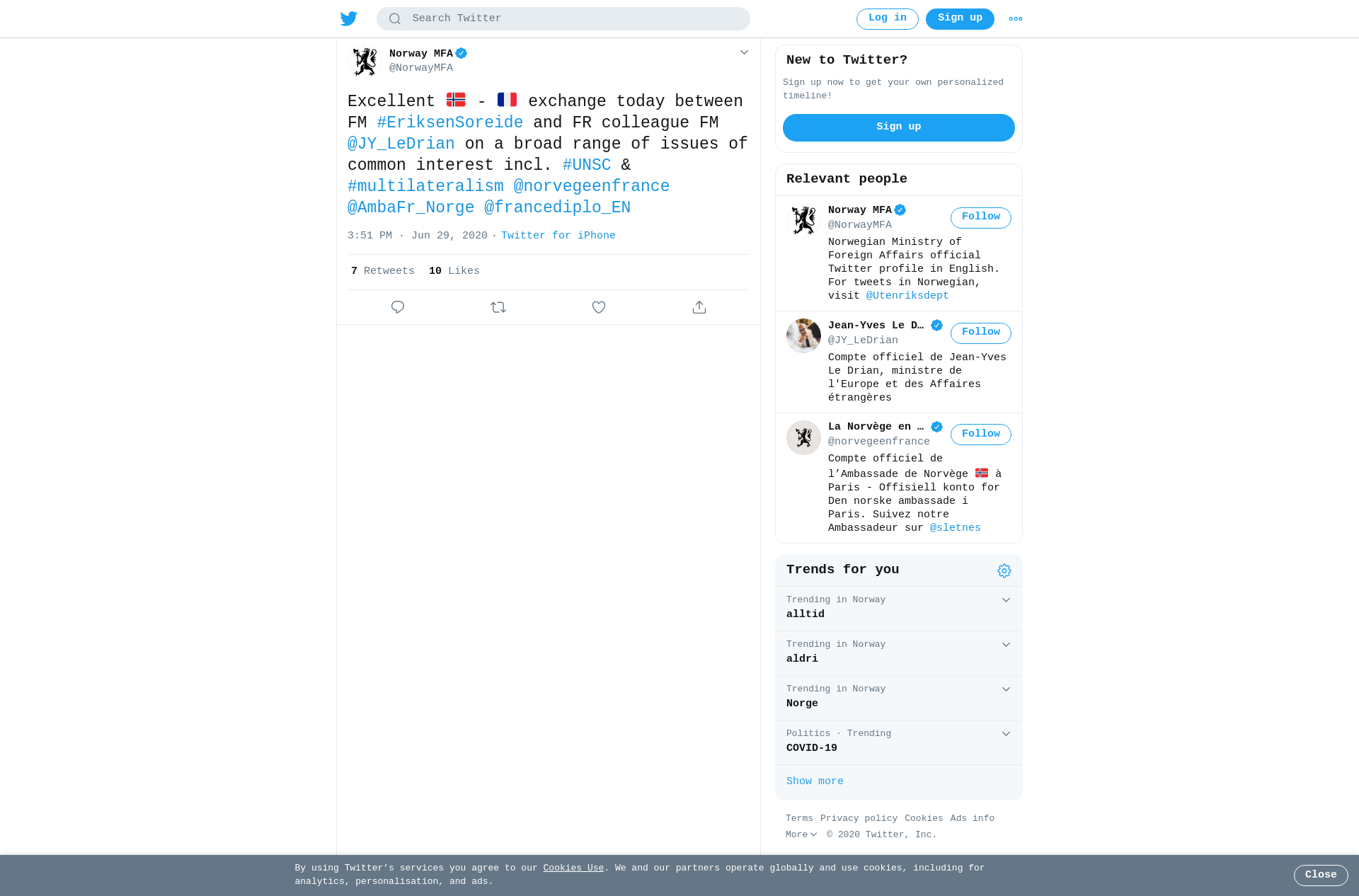Open the #EriksenSoreide hashtag link
The image size is (1359, 896).
(450, 122)
